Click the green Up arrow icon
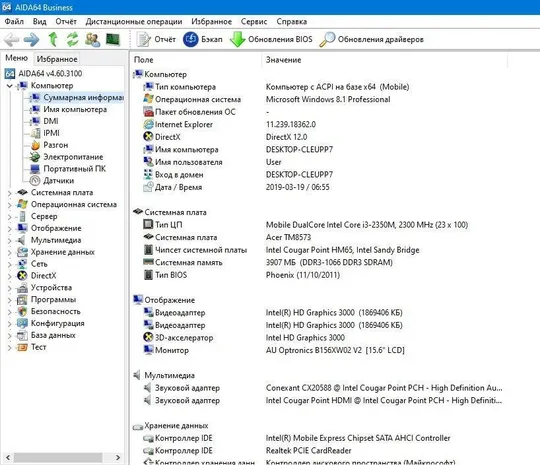The width and height of the screenshot is (540, 465). 53,39
